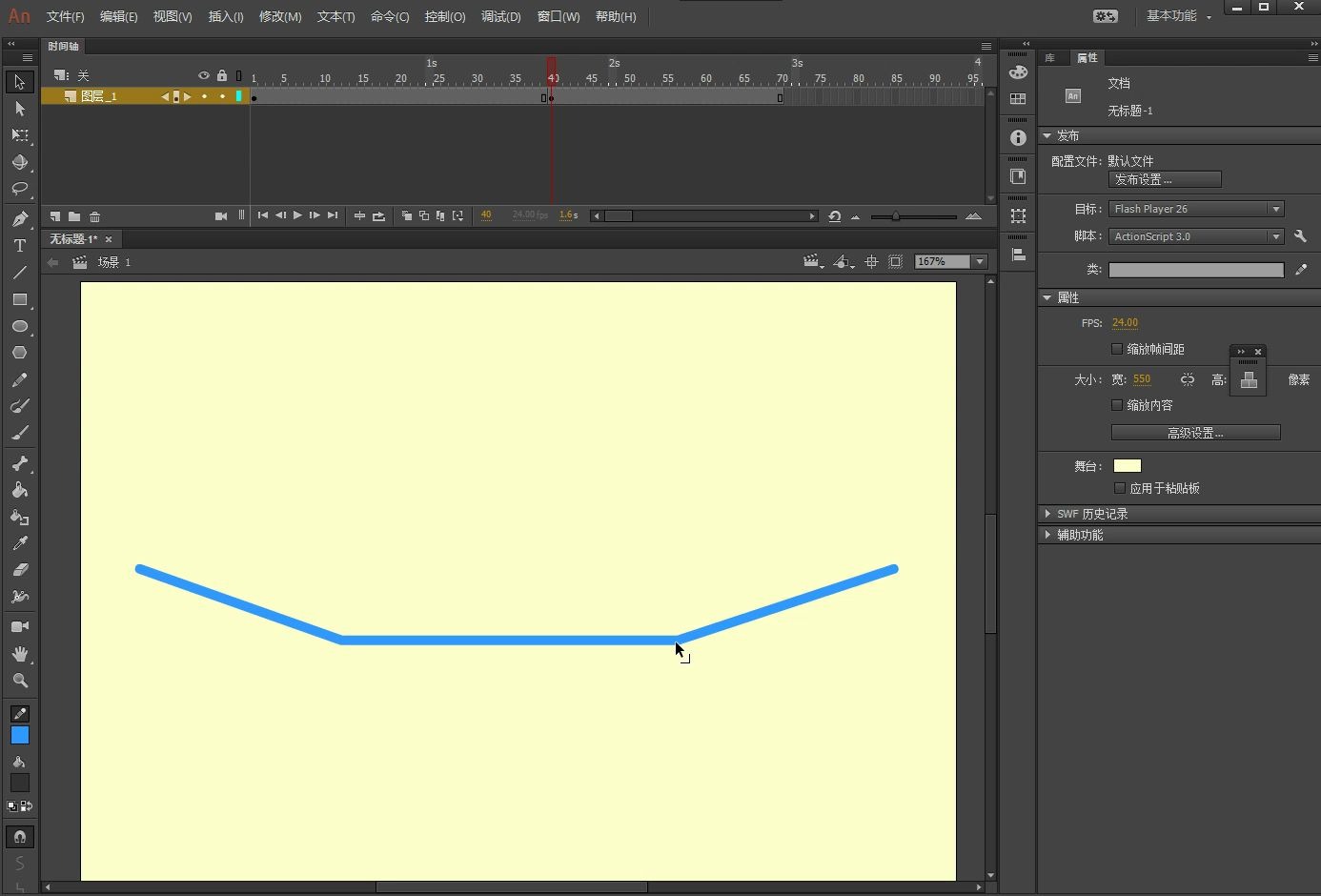Open the stage zoom percentage dropdown

[x=979, y=261]
